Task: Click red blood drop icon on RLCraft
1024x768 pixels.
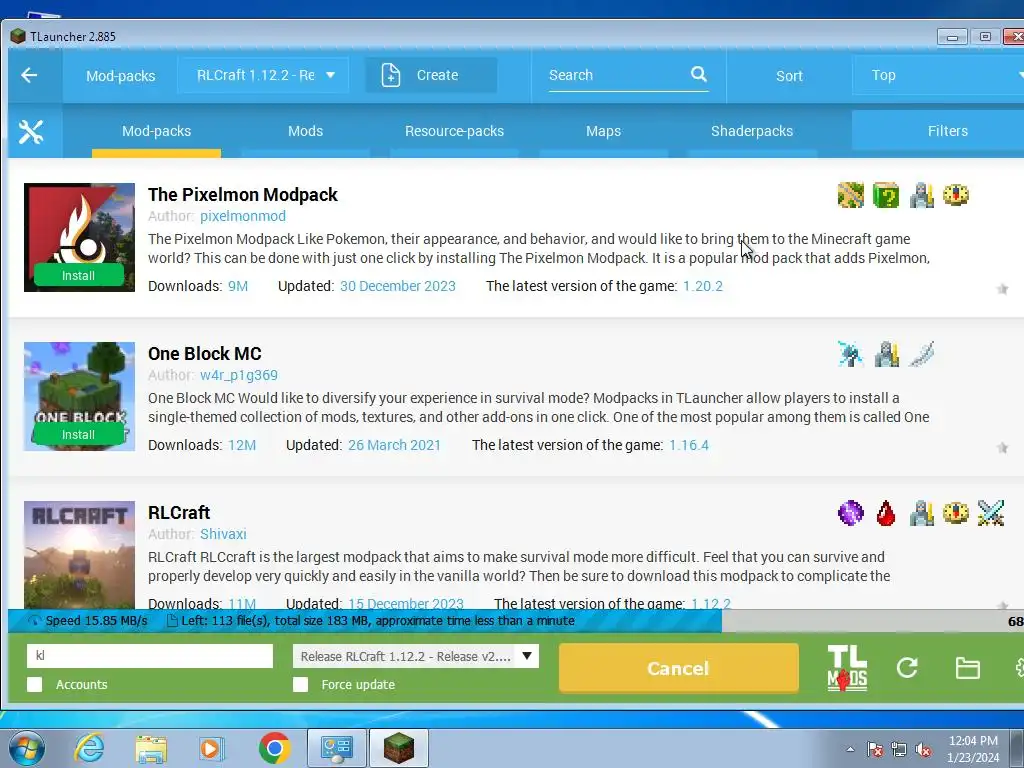Action: pyautogui.click(x=886, y=513)
